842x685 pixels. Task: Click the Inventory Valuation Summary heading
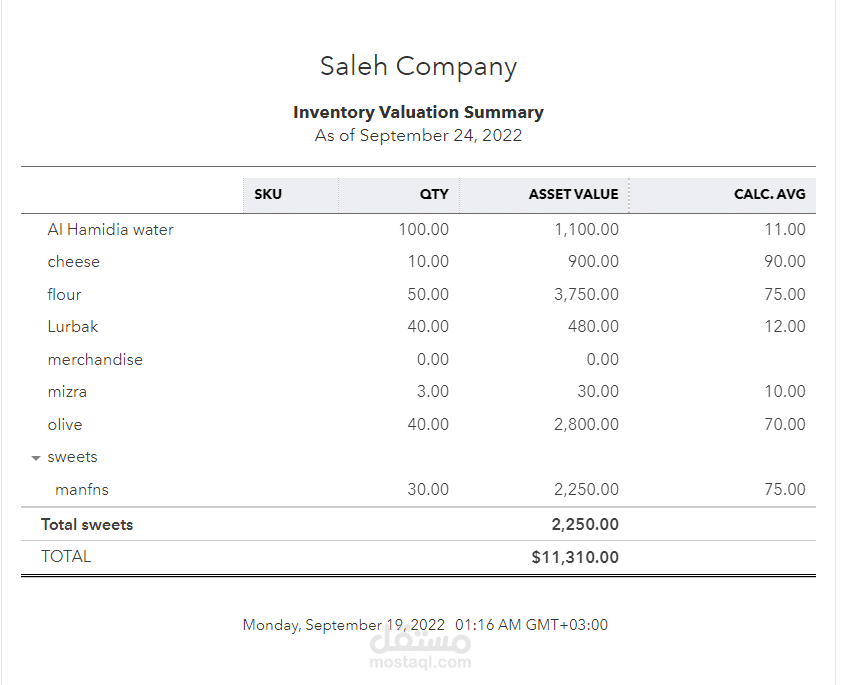[418, 113]
